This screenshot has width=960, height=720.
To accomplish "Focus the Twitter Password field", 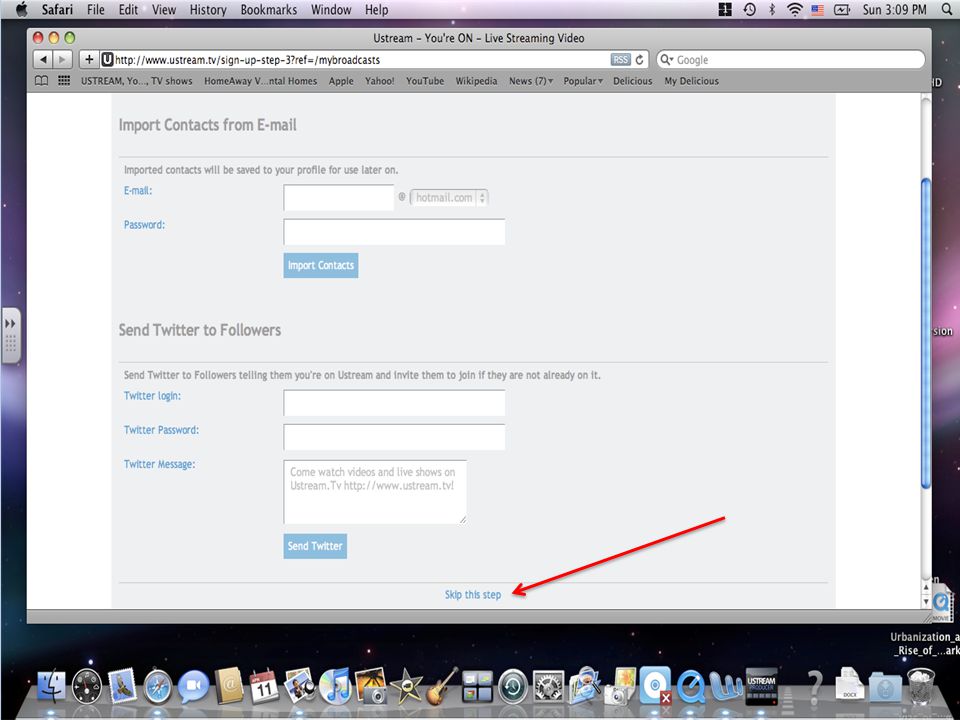I will 394,437.
